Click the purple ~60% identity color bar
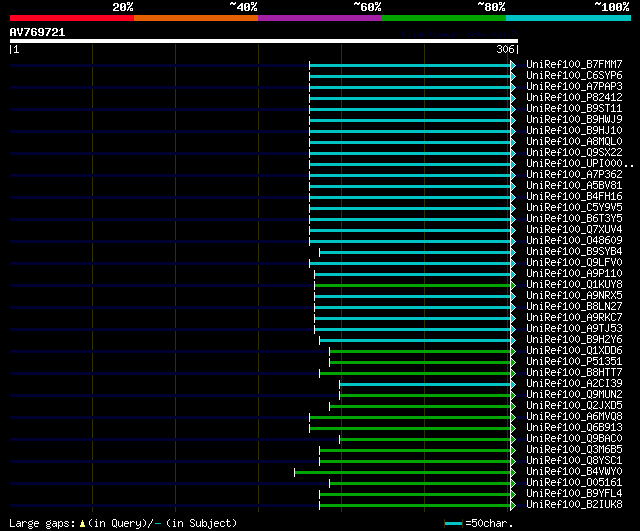This screenshot has height=531, width=640. 320,18
